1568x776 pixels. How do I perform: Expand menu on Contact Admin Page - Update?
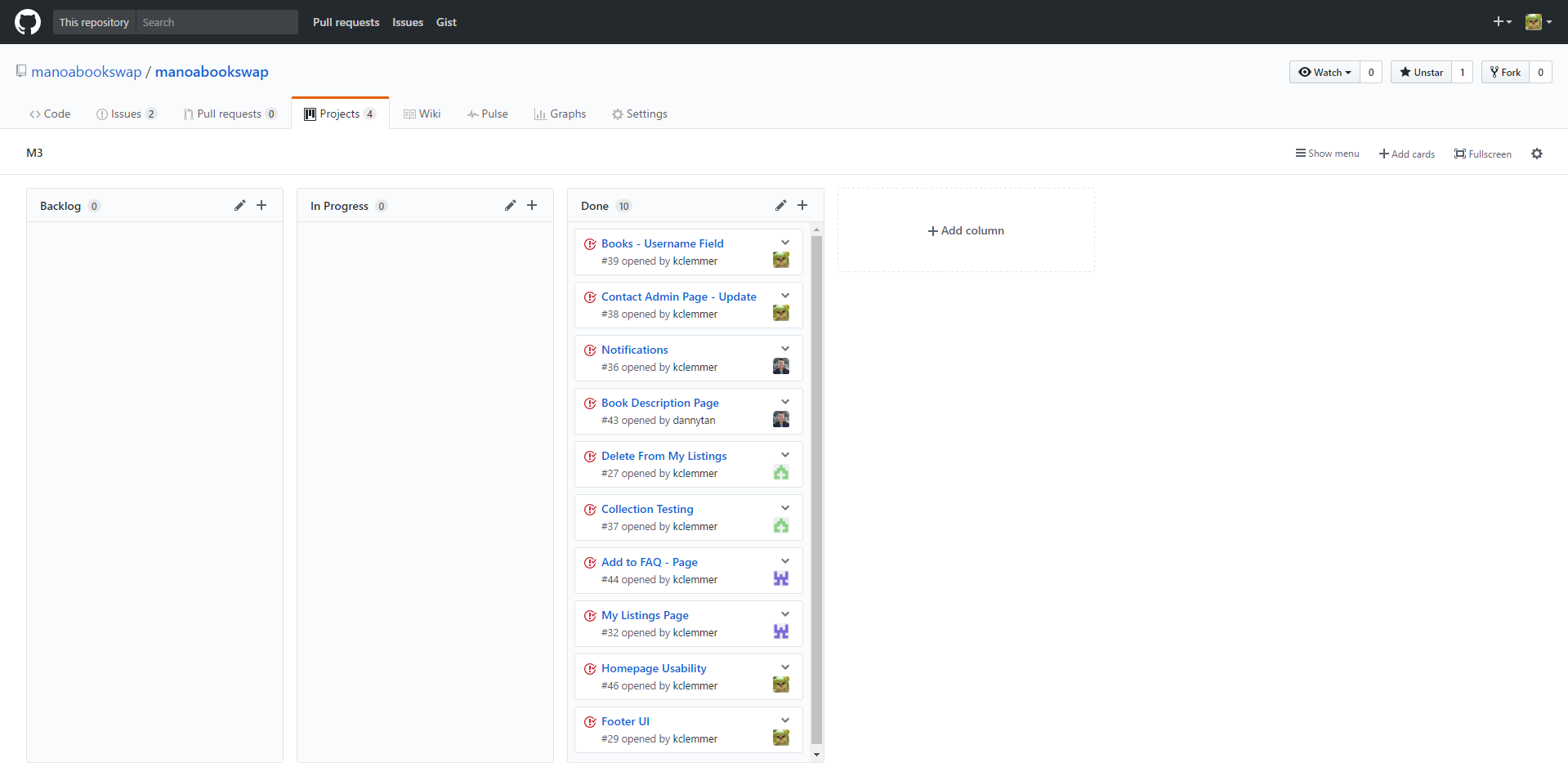pyautogui.click(x=785, y=296)
